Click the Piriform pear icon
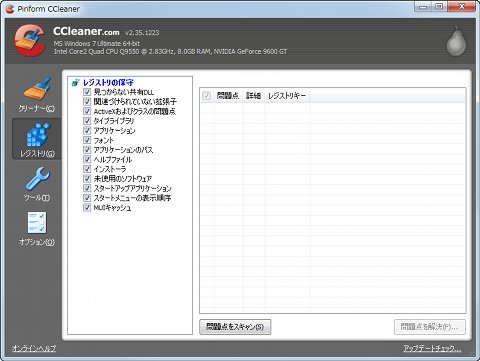Viewport: 480px width, 361px height. click(456, 42)
